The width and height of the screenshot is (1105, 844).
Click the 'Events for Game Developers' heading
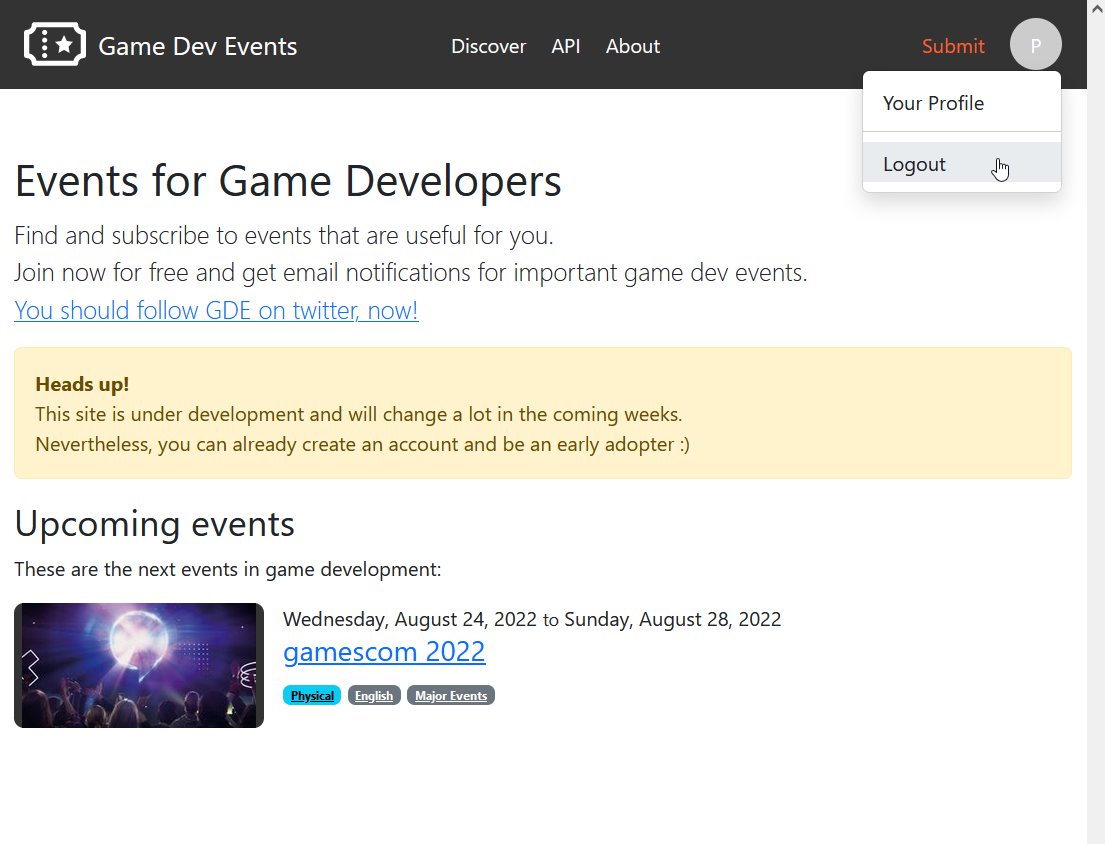(x=288, y=182)
